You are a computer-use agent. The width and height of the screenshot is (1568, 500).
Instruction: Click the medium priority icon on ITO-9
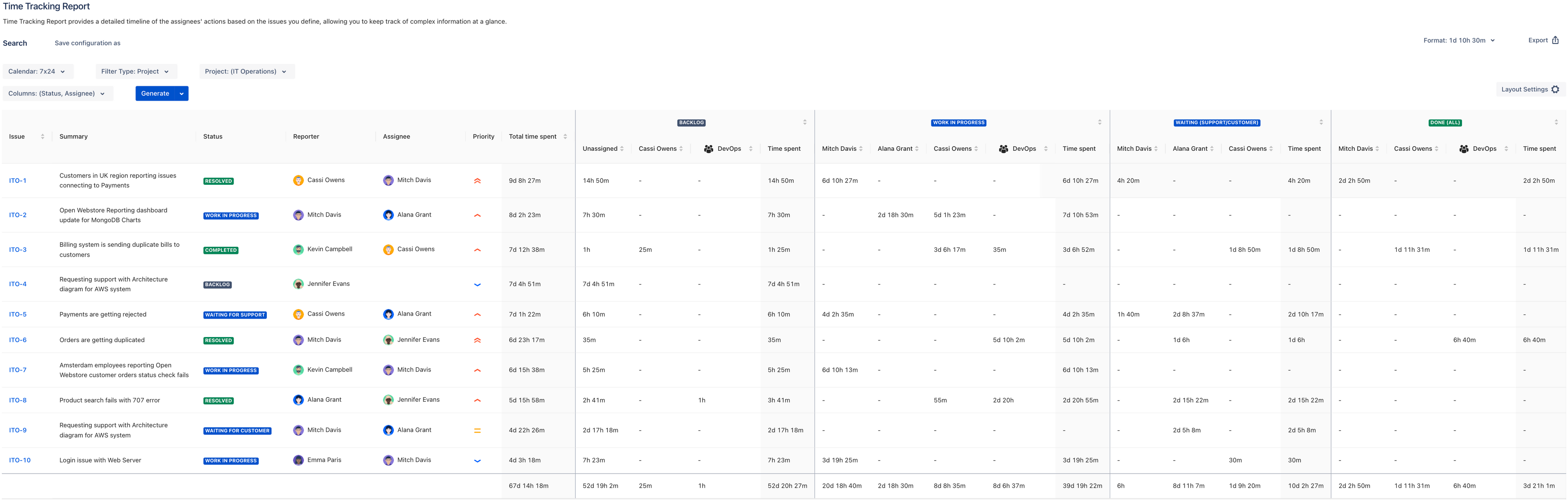[477, 430]
